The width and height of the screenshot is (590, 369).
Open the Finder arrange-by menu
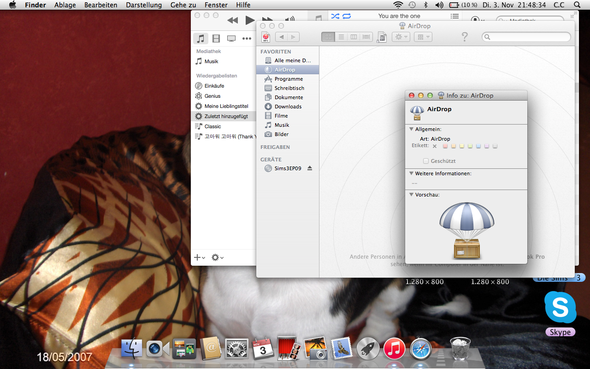pos(423,37)
